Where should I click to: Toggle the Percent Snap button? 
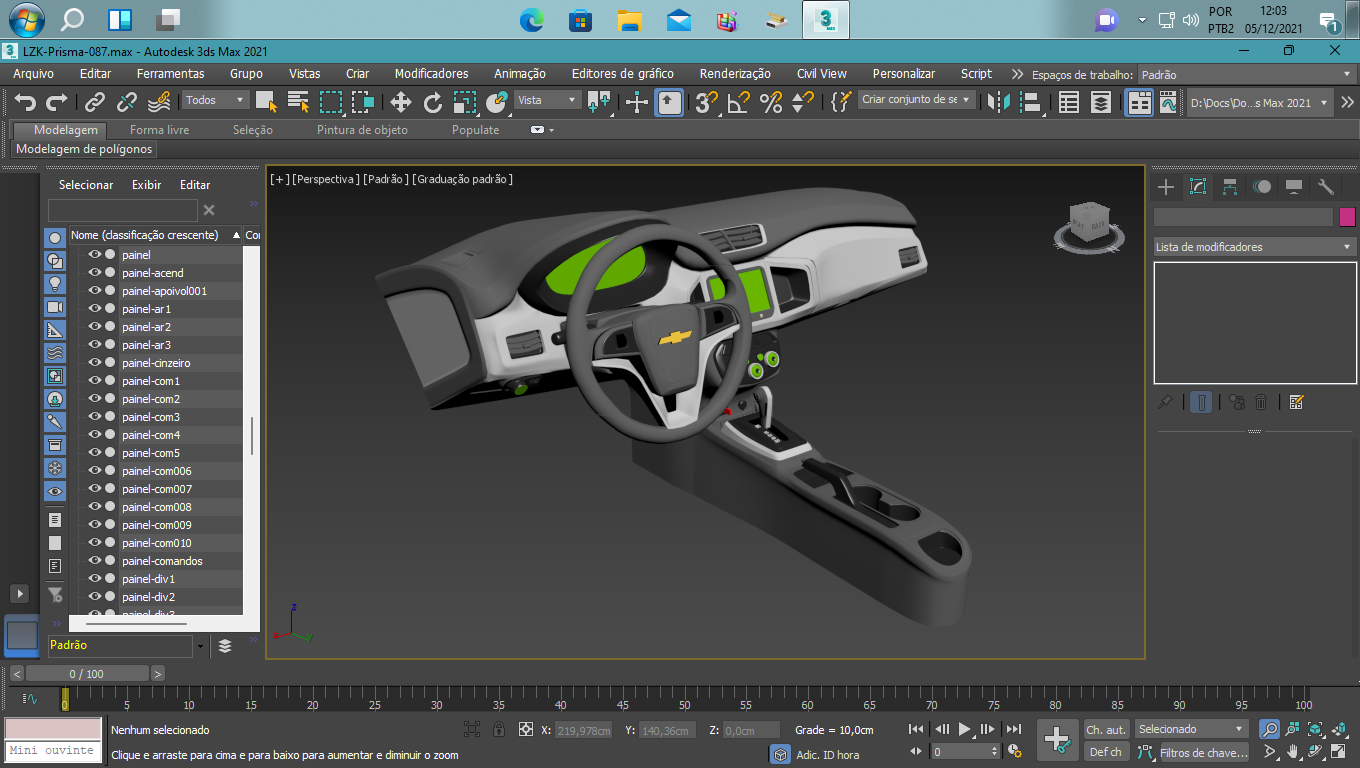point(771,102)
